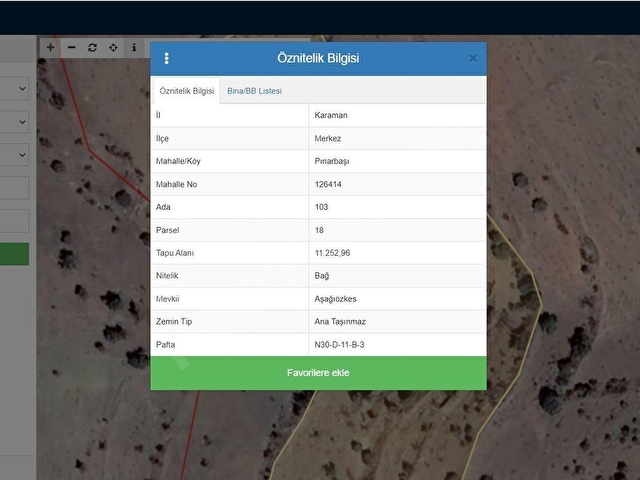Select the Ana Taşınmaz value cell
The width and height of the screenshot is (640, 480).
point(398,322)
